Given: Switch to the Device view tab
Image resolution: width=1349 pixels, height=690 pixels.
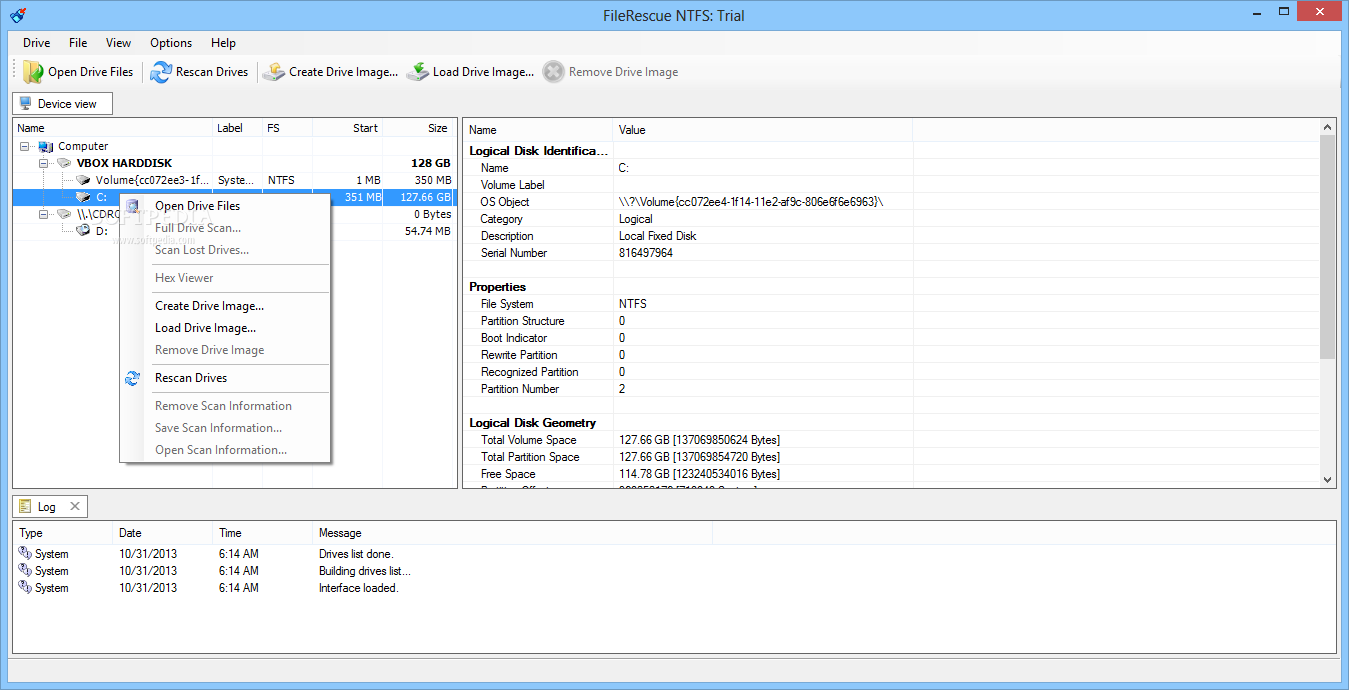Looking at the screenshot, I should click(62, 103).
